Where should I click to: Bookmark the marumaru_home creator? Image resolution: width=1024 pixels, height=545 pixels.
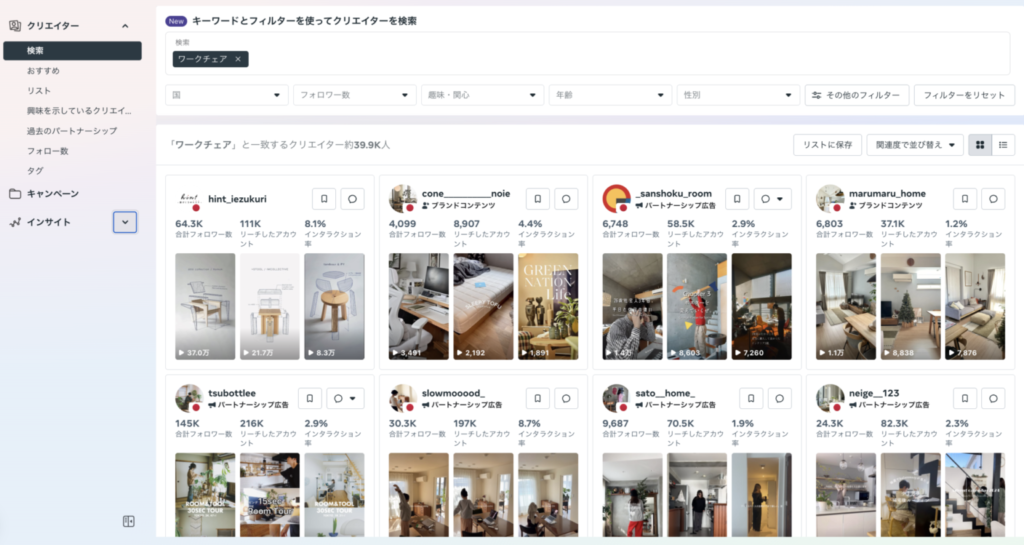[965, 198]
